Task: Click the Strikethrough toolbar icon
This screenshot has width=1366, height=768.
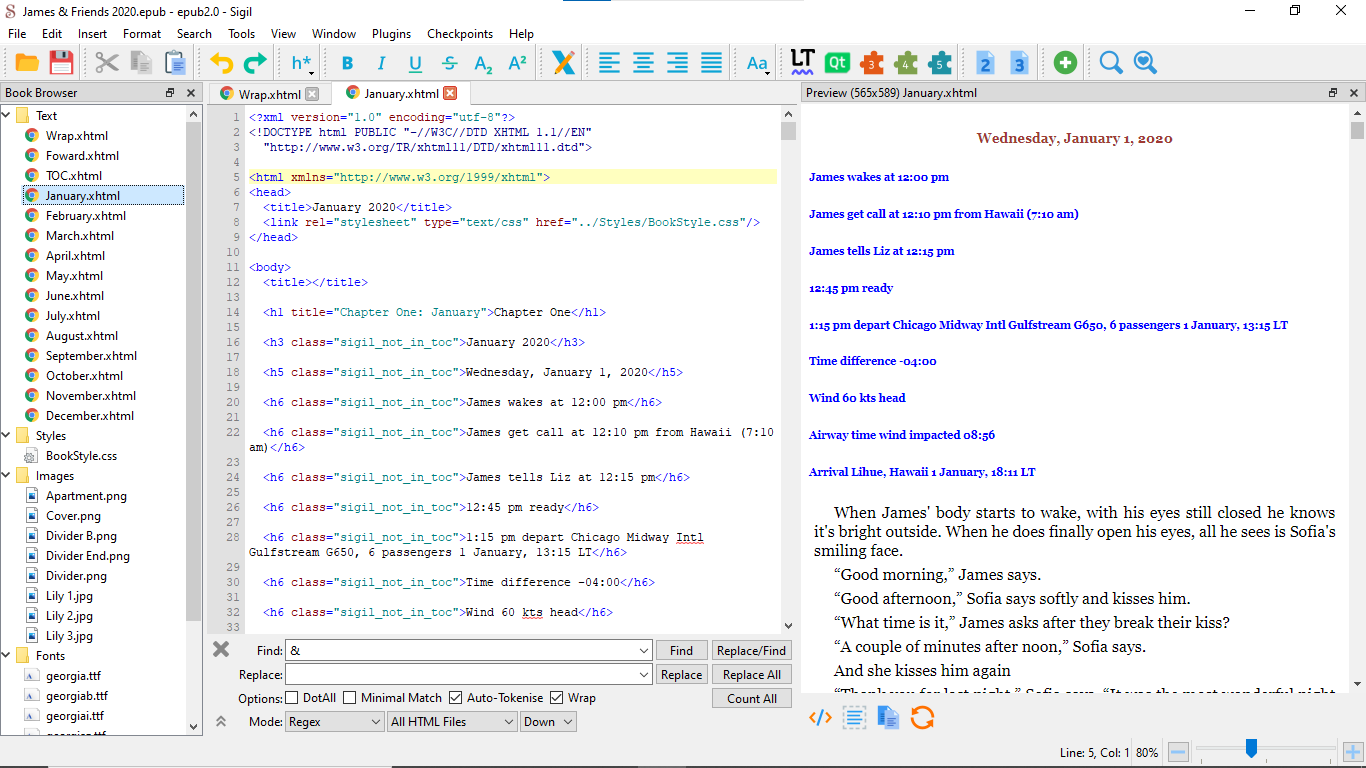Action: point(449,63)
